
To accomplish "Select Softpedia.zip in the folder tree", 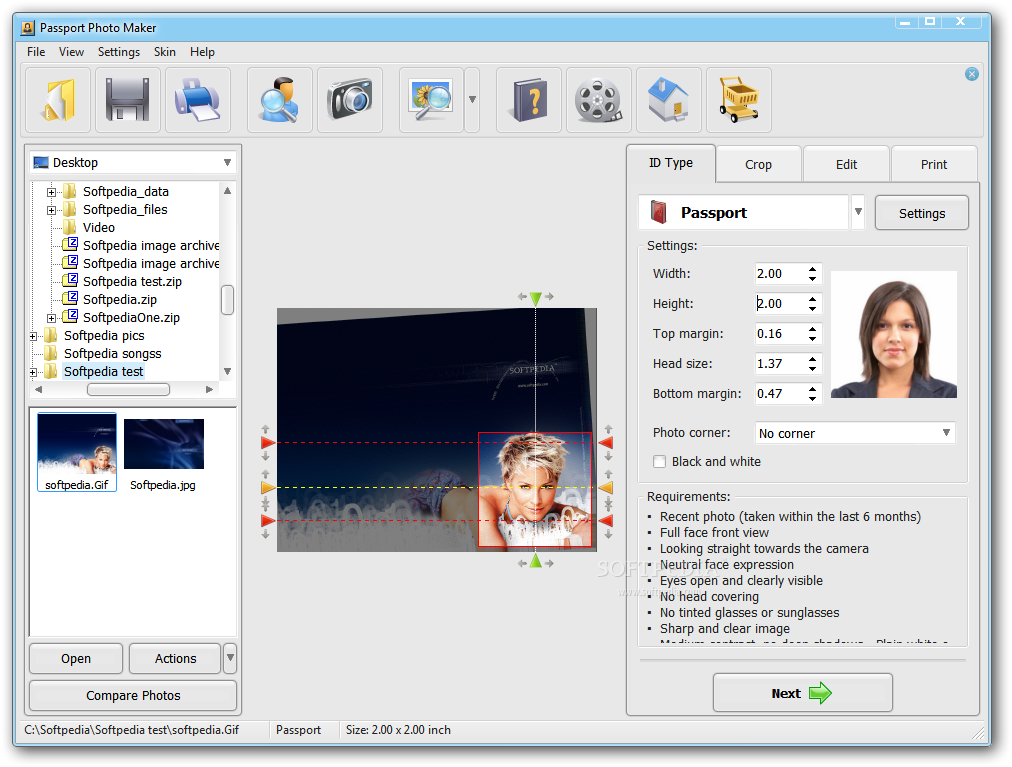I will 119,300.
